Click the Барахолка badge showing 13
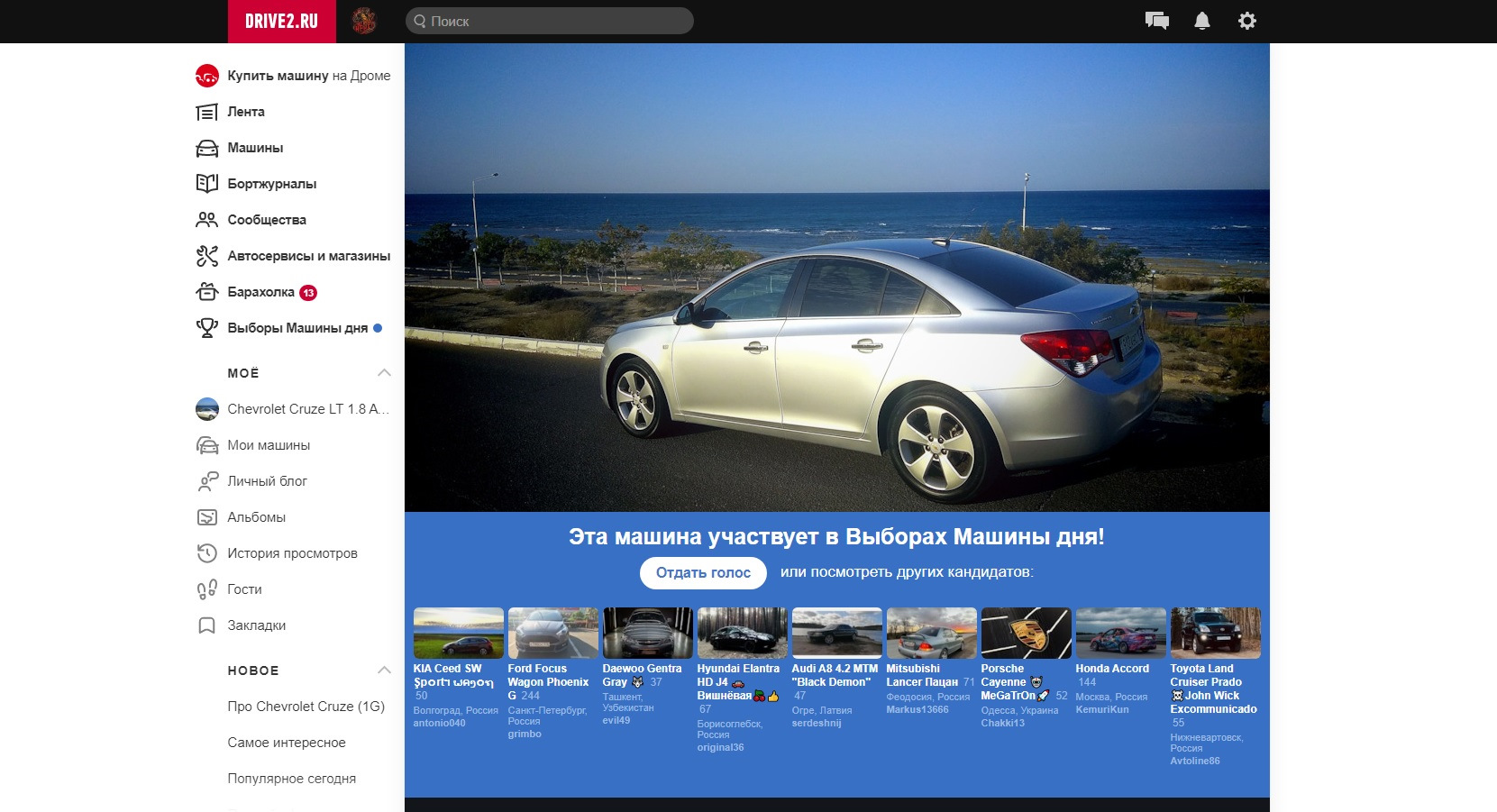1497x812 pixels. tap(308, 292)
